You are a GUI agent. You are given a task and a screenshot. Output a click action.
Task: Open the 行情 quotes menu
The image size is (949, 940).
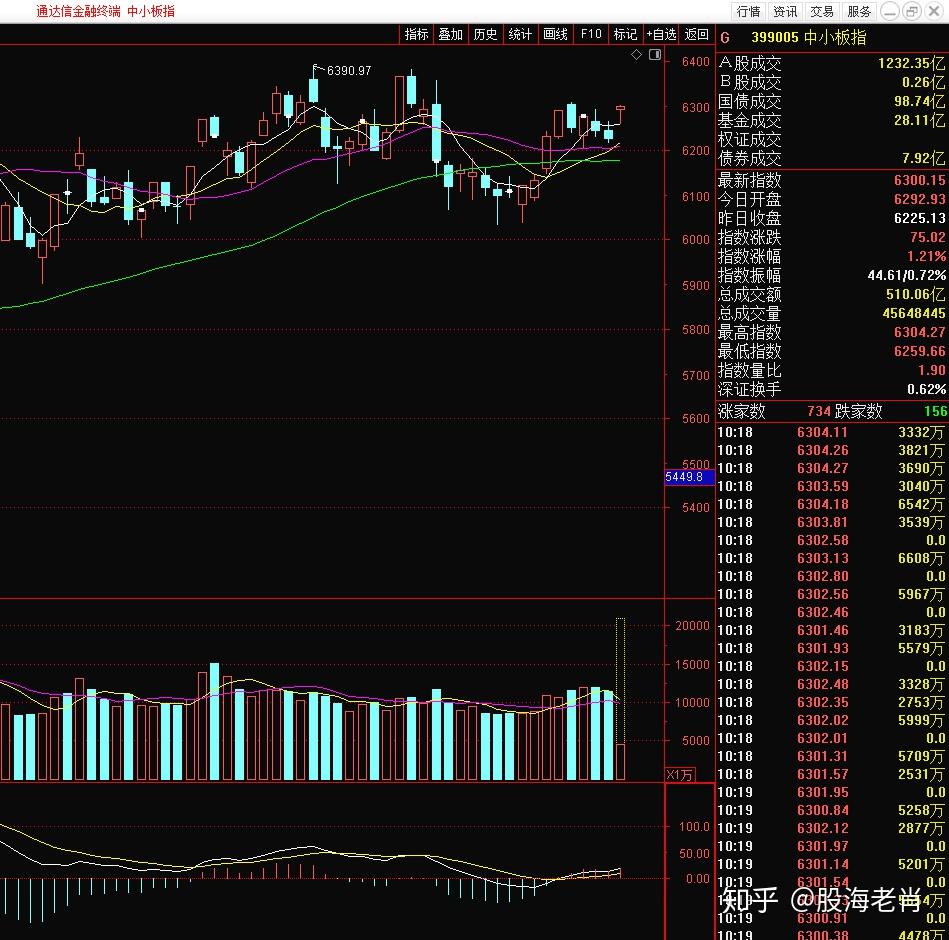tap(749, 12)
